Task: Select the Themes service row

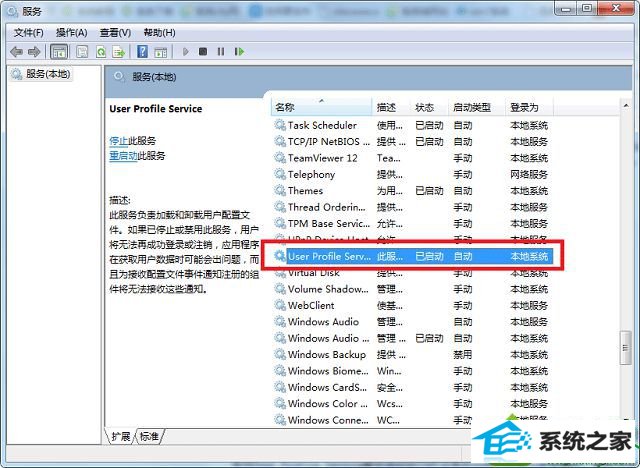Action: (x=412, y=191)
